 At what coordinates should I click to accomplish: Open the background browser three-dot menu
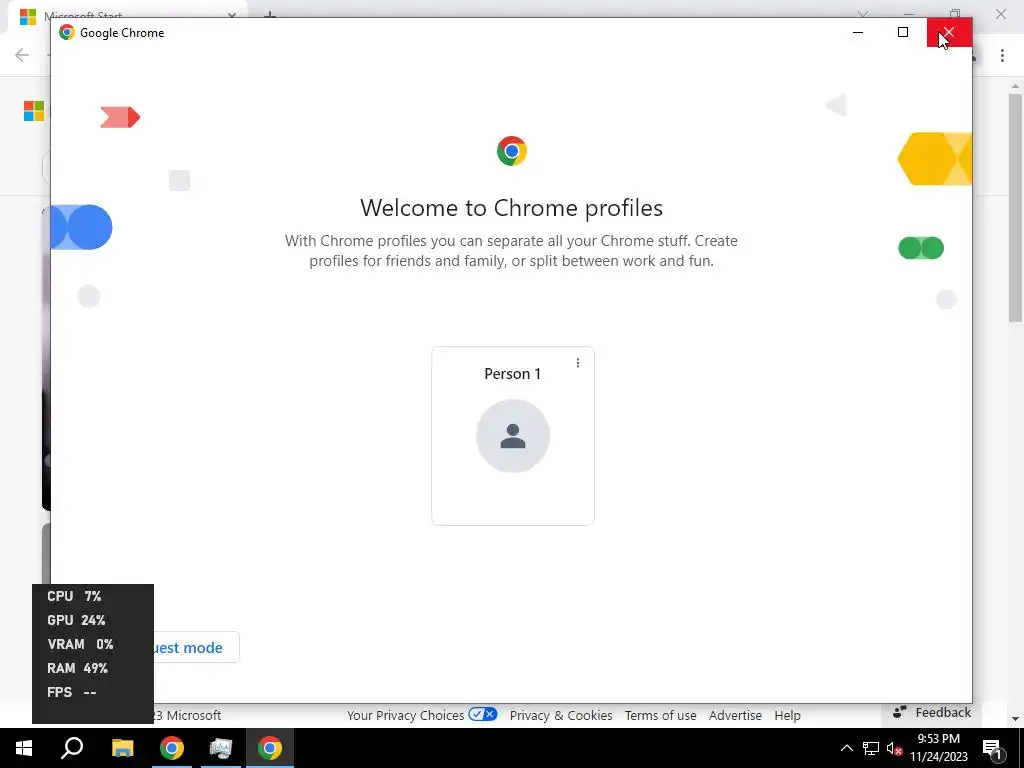click(1002, 56)
